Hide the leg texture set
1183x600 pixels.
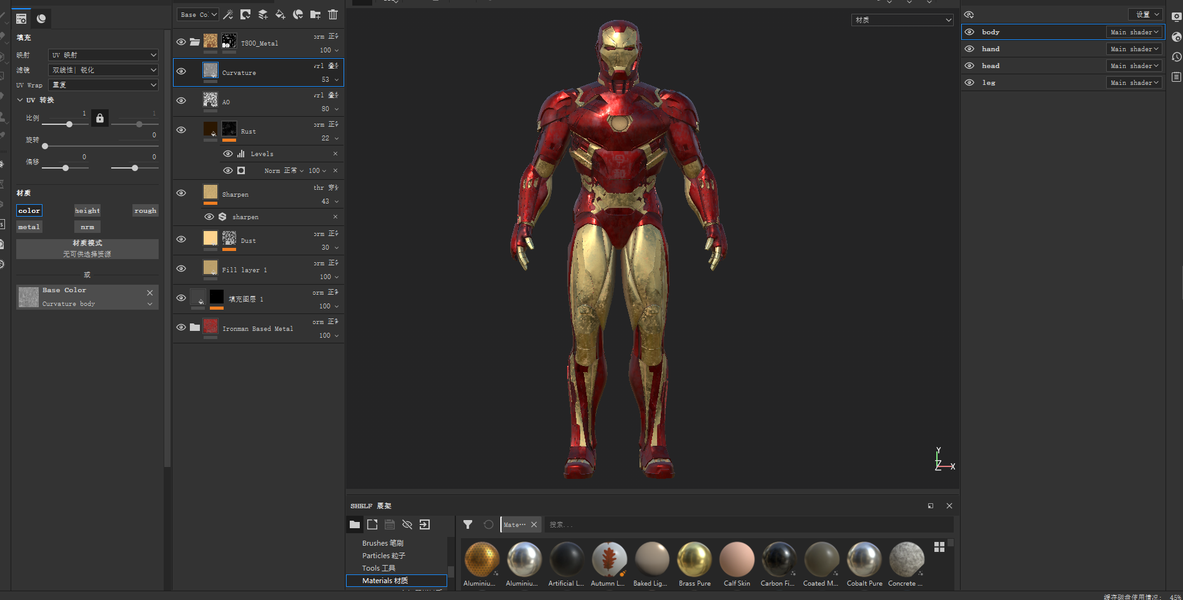click(969, 82)
